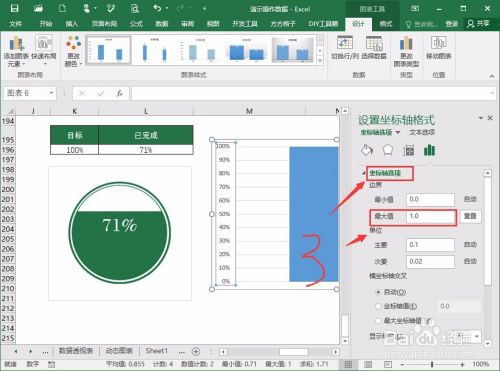500x371 pixels.
Task: Click the 移动图表 icon
Action: coord(439,48)
